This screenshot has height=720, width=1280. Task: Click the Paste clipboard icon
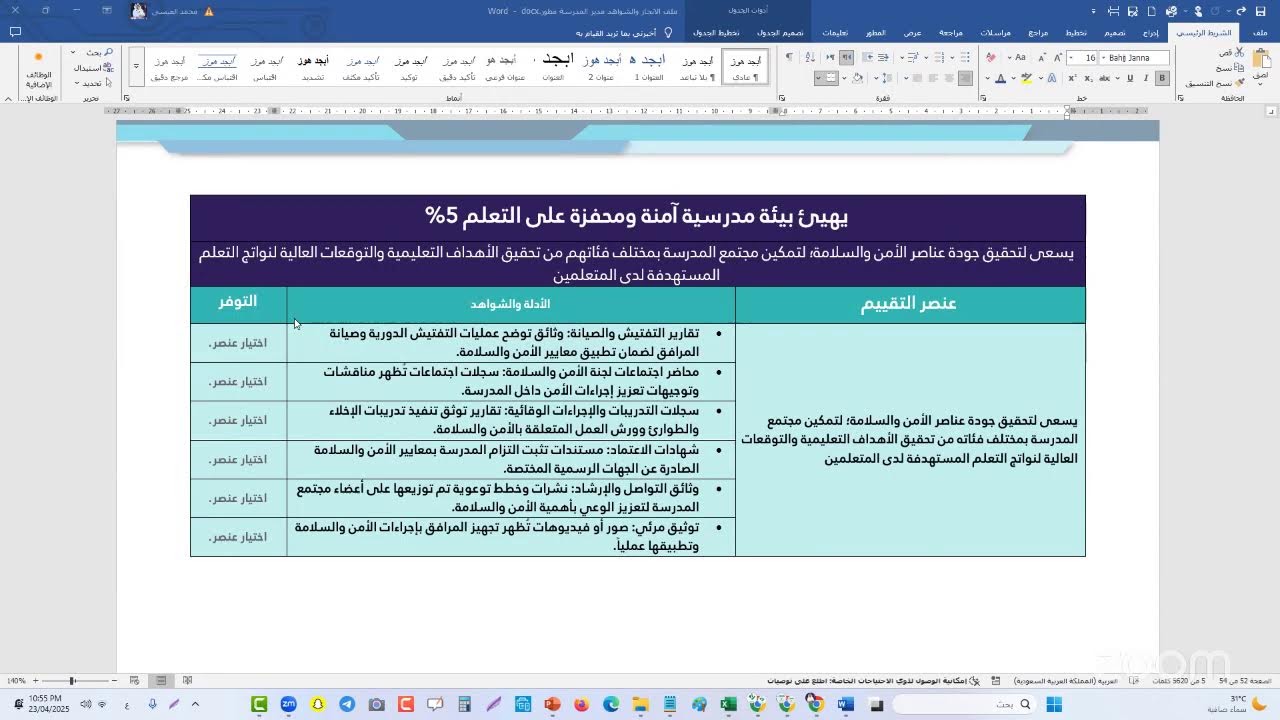1261,58
